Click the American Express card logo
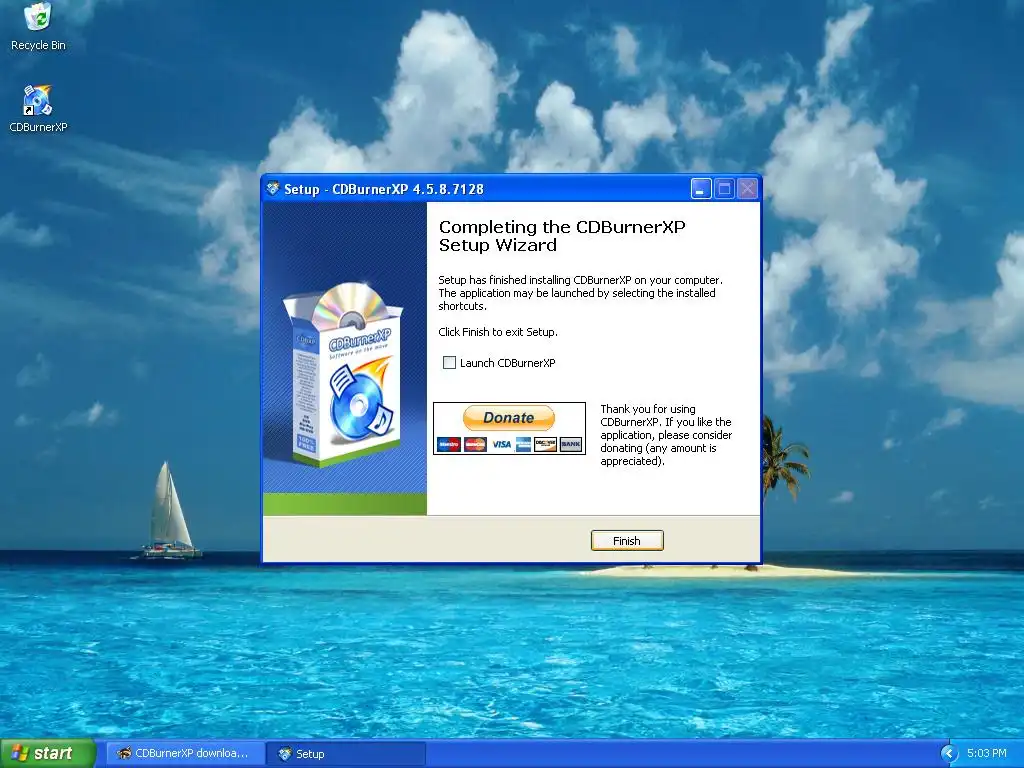Screen dimensions: 1024x768 click(523, 445)
